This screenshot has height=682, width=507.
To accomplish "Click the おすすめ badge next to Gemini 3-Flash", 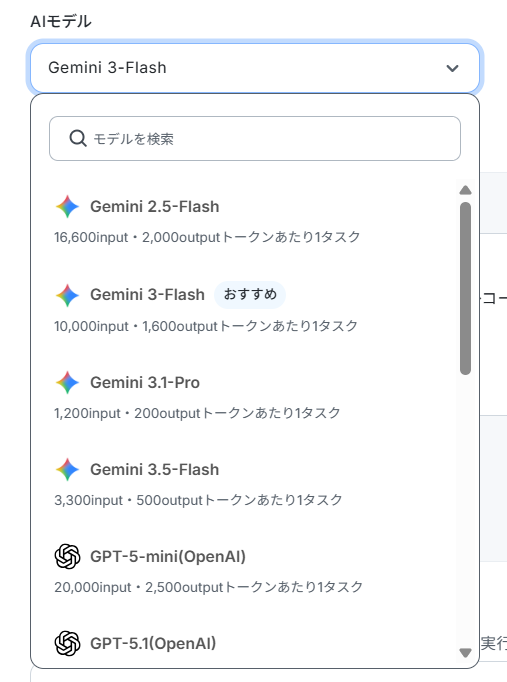I will (x=250, y=295).
